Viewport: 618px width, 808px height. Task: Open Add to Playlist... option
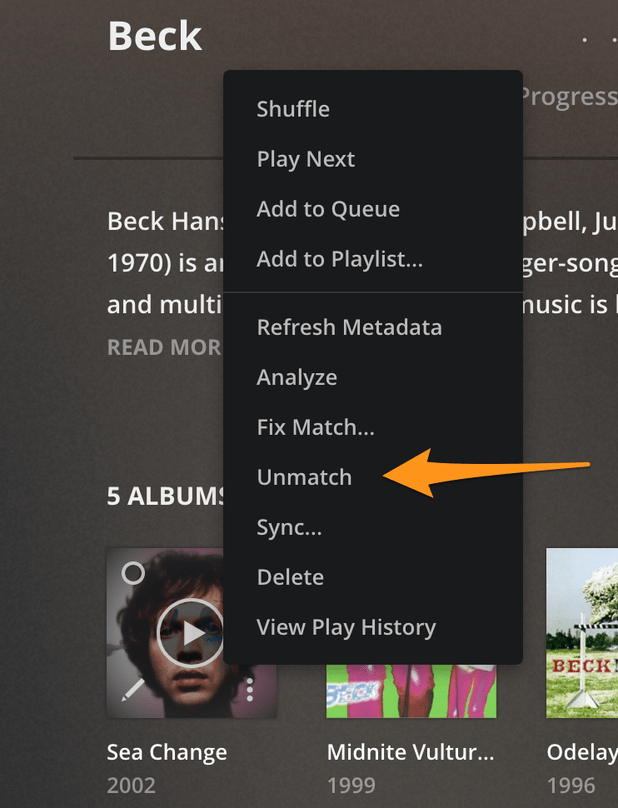pos(373,259)
